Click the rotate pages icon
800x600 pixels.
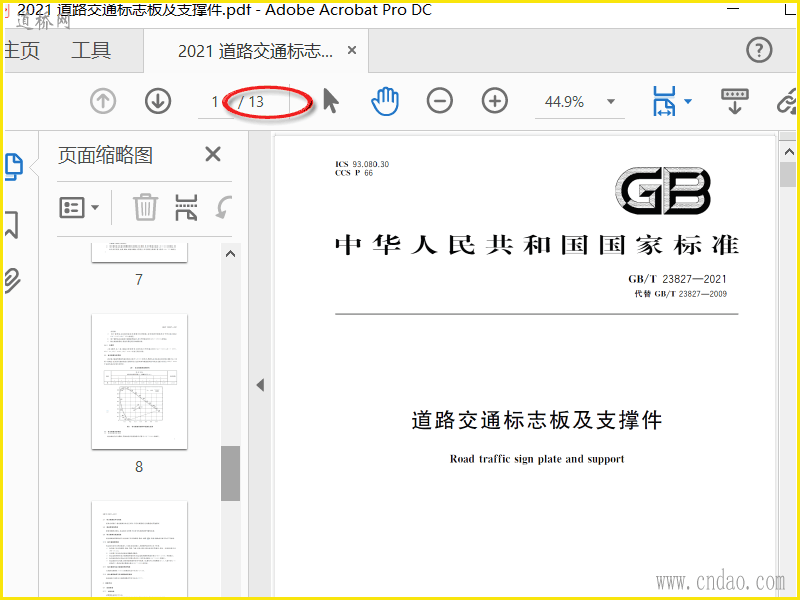click(x=223, y=207)
